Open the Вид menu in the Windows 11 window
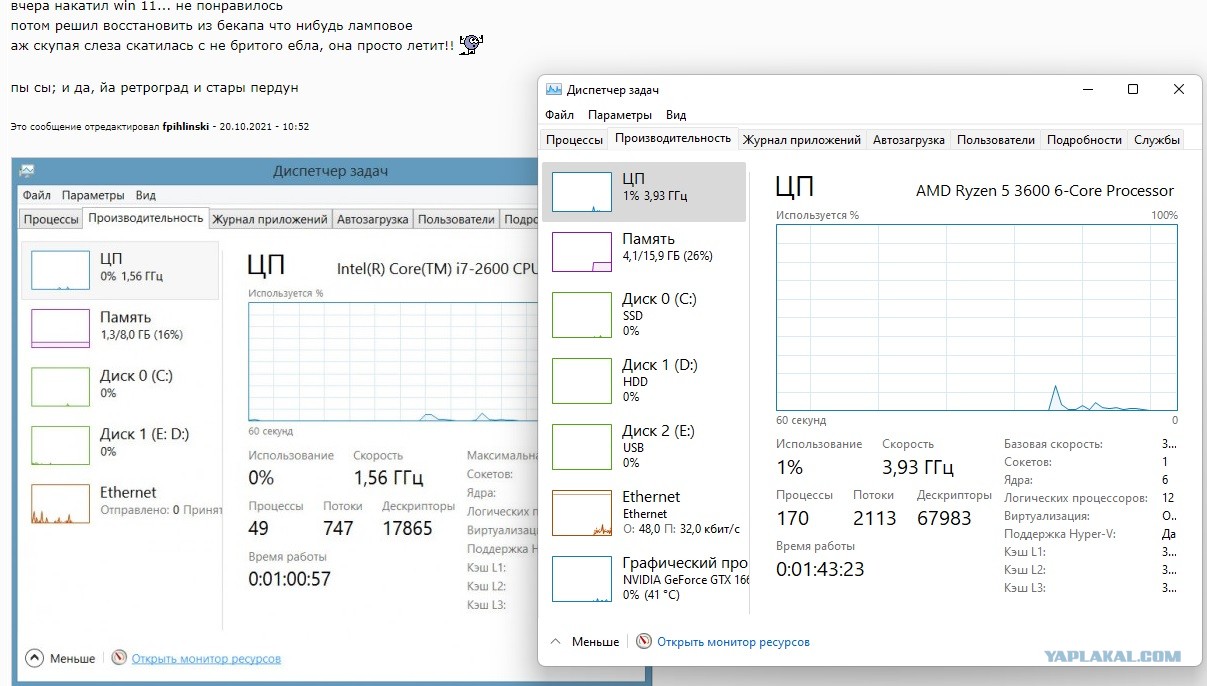Image resolution: width=1207 pixels, height=686 pixels. tap(676, 115)
